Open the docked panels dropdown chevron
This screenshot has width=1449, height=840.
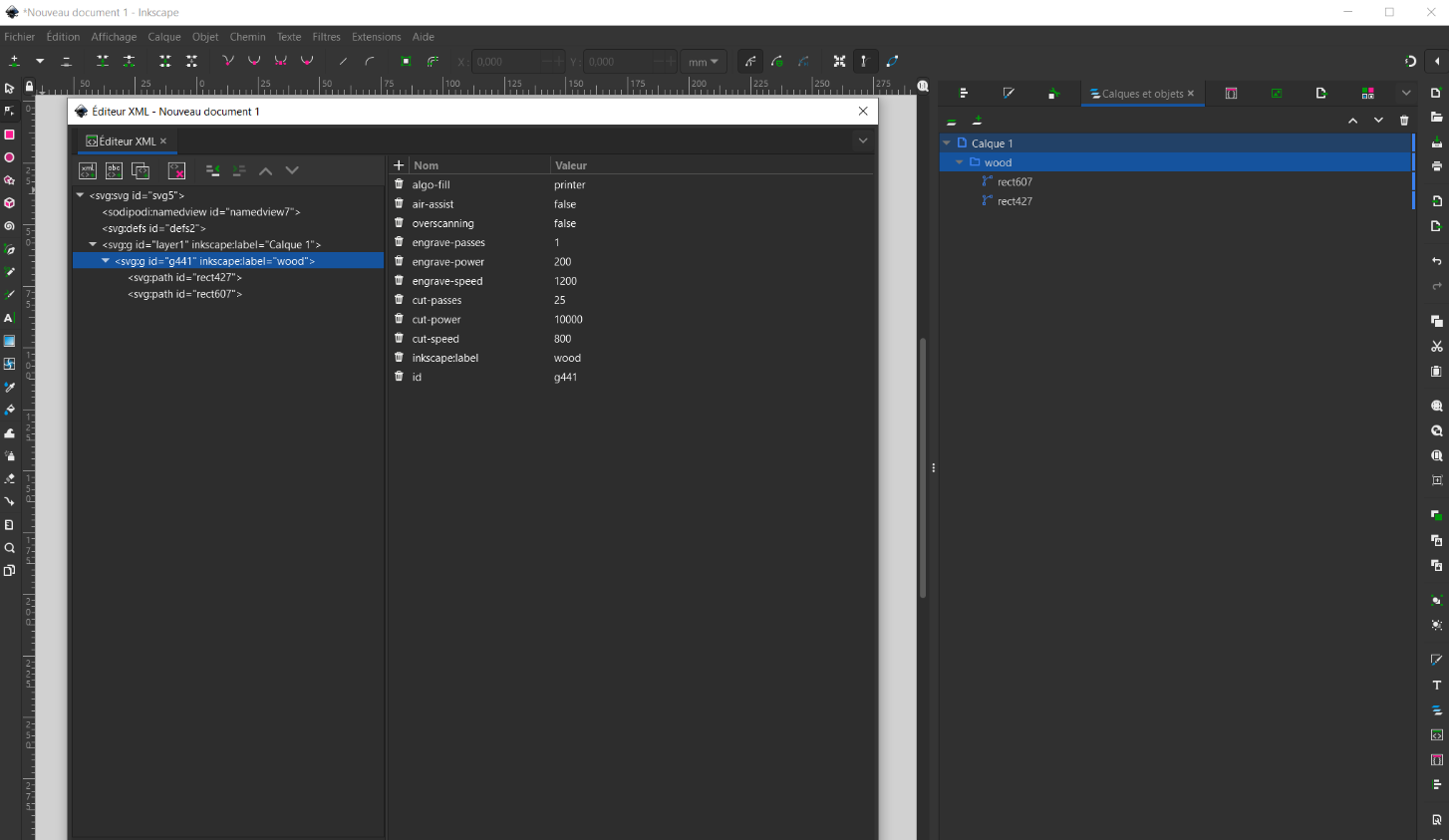point(1406,93)
